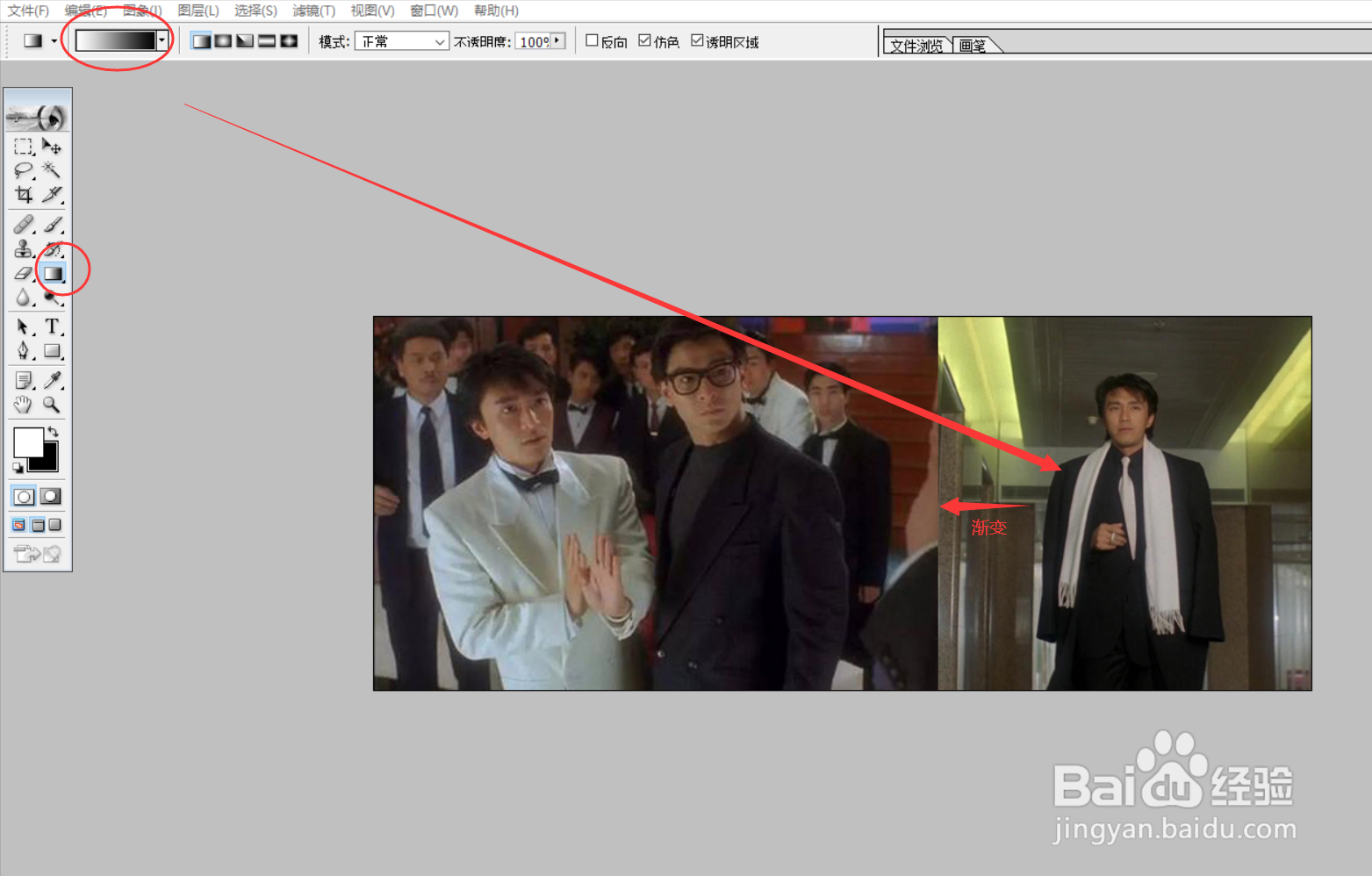Select the Gradient tool in toolbox

(x=53, y=274)
